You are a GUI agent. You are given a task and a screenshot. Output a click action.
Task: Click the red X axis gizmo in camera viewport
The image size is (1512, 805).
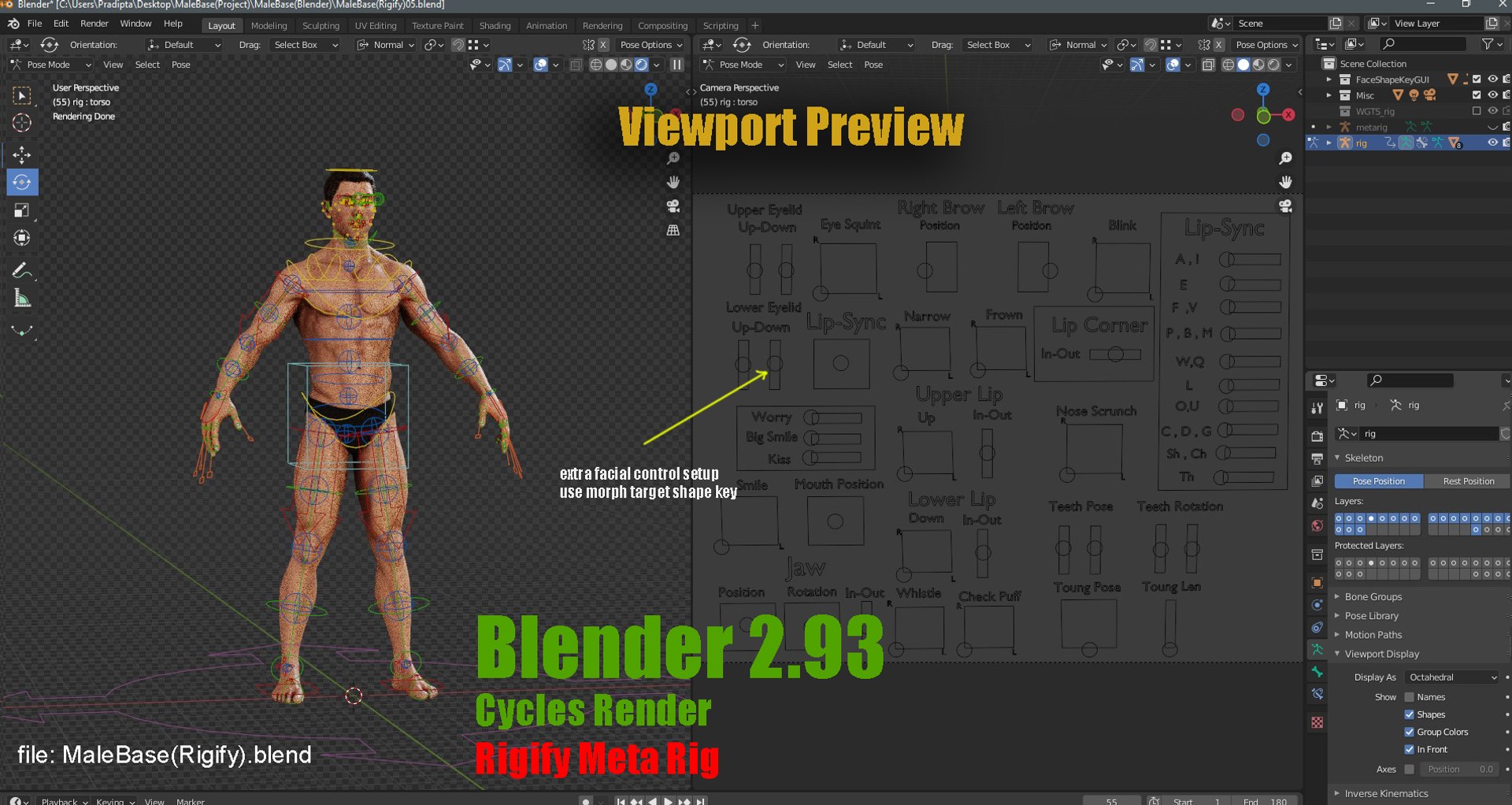pos(1288,114)
